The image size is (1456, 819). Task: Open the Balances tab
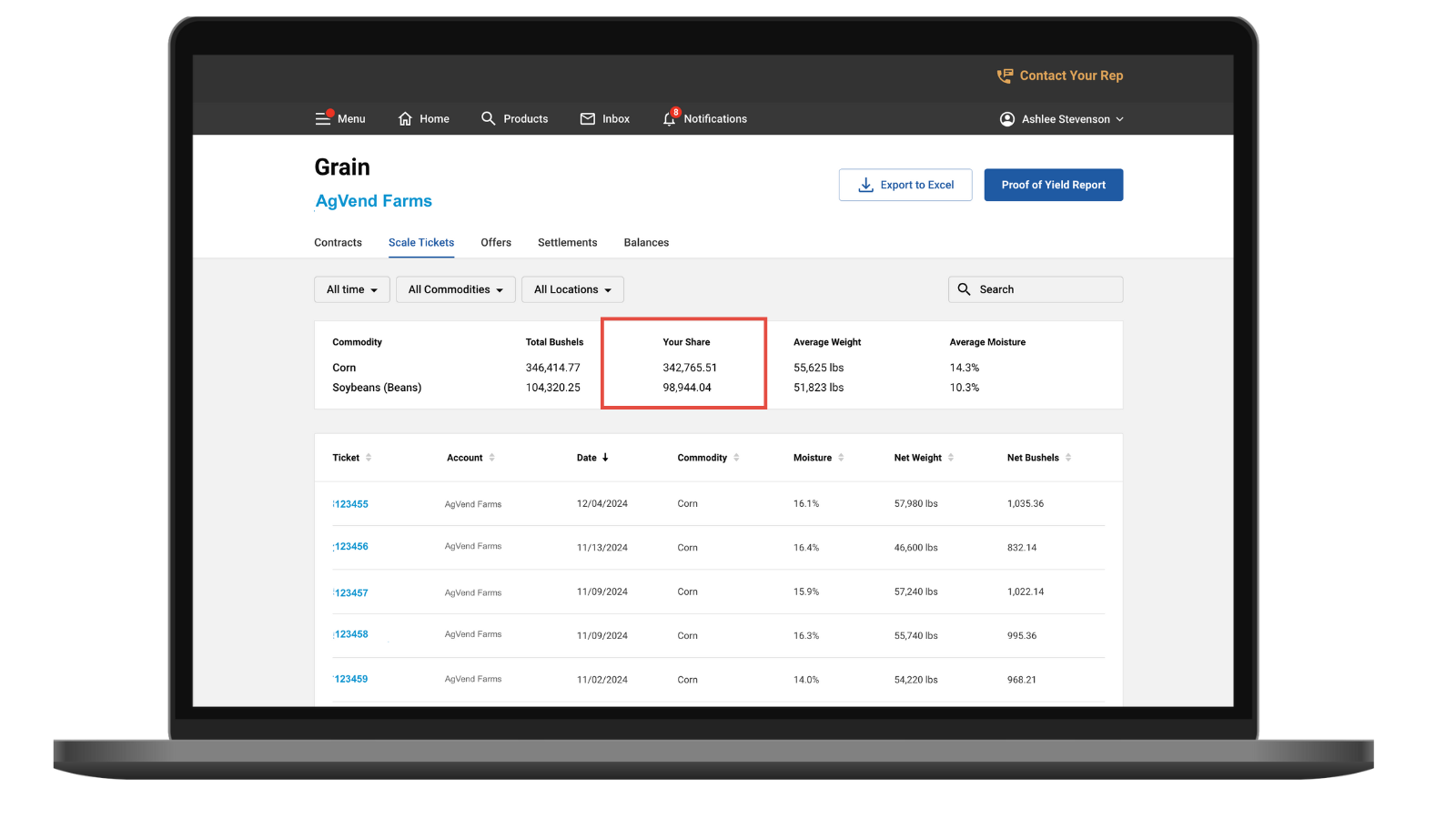[x=646, y=243]
